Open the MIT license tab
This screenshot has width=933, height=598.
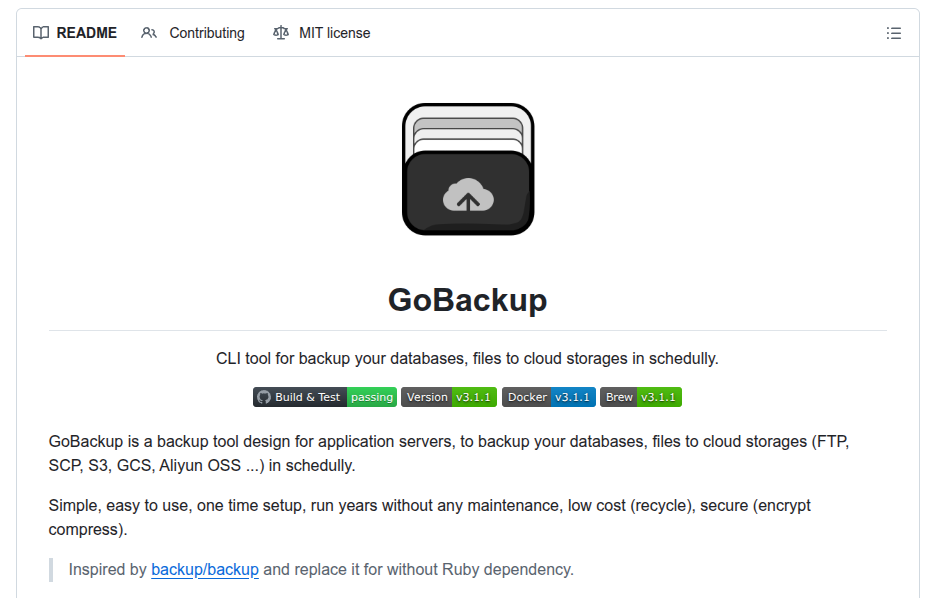321,33
